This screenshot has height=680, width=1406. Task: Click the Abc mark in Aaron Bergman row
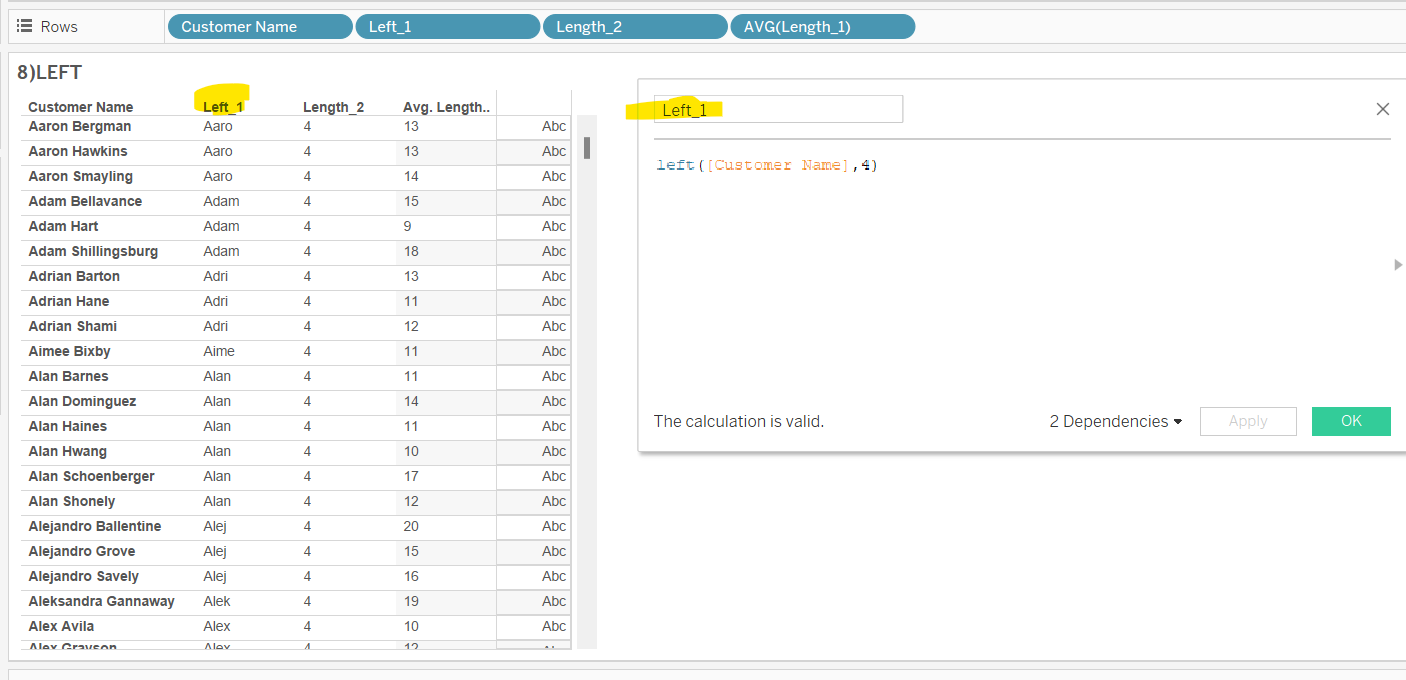click(554, 126)
